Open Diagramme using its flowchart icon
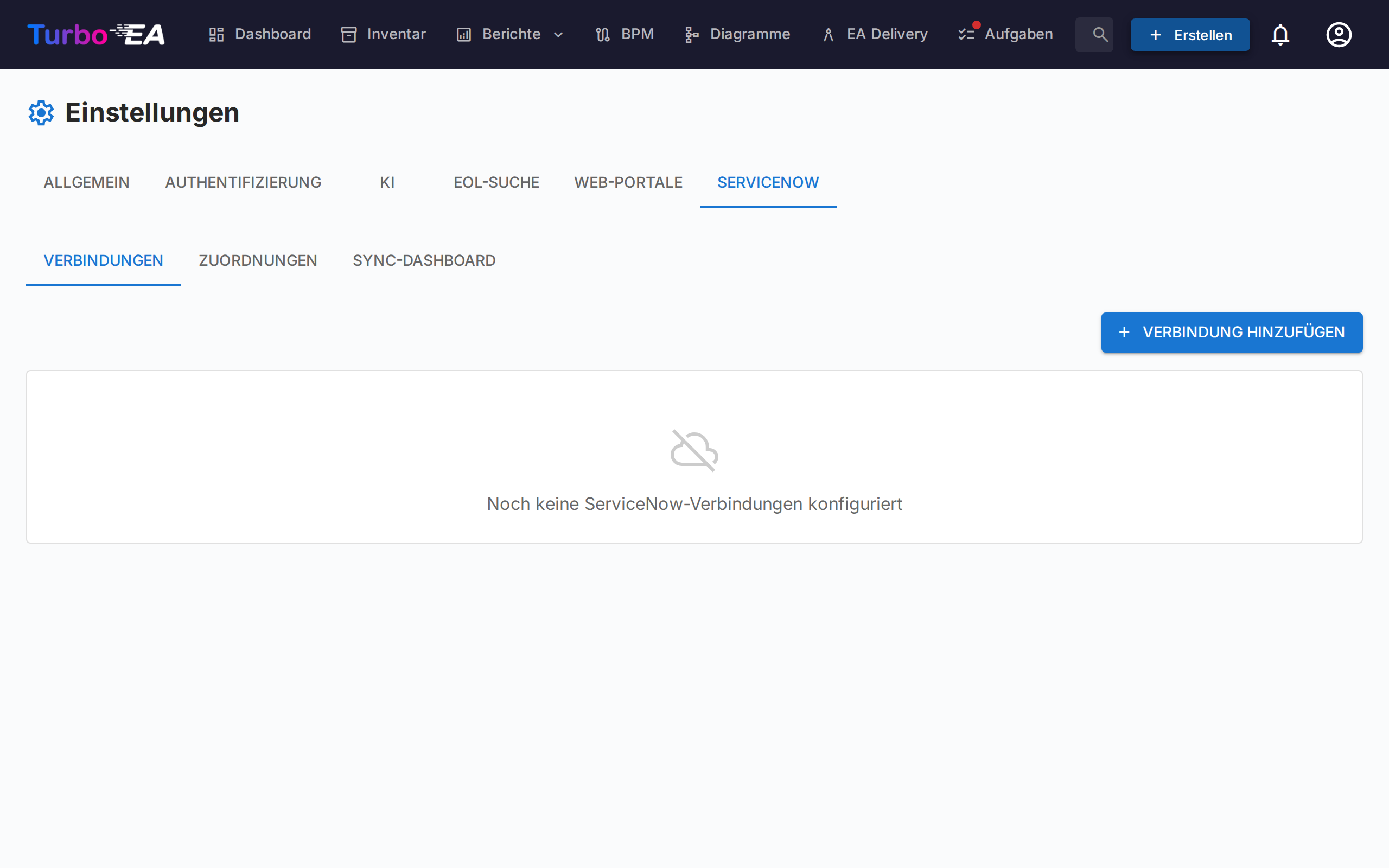This screenshot has height=868, width=1389. [x=691, y=34]
